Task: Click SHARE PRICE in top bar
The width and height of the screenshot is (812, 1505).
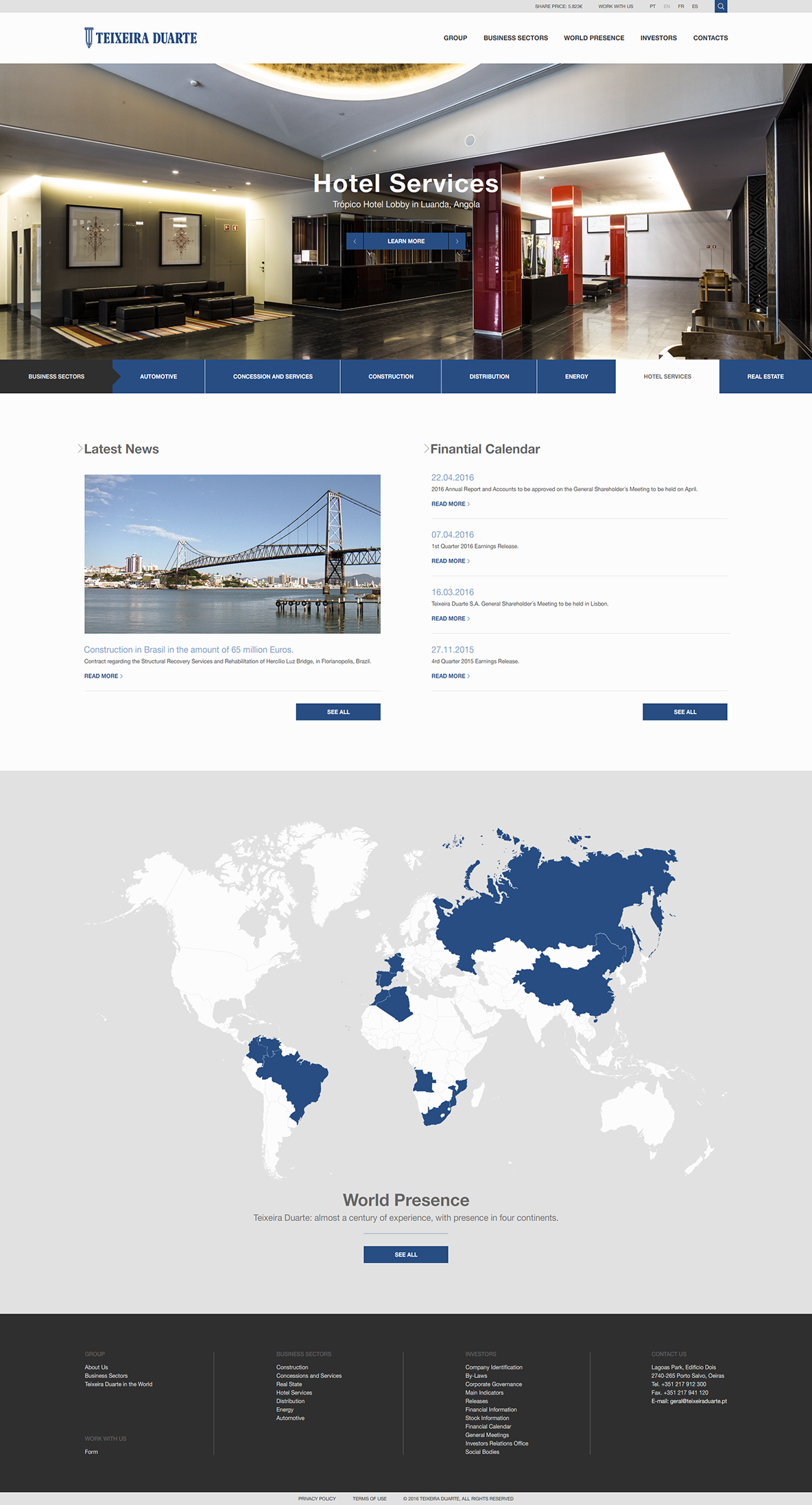Action: click(x=559, y=6)
